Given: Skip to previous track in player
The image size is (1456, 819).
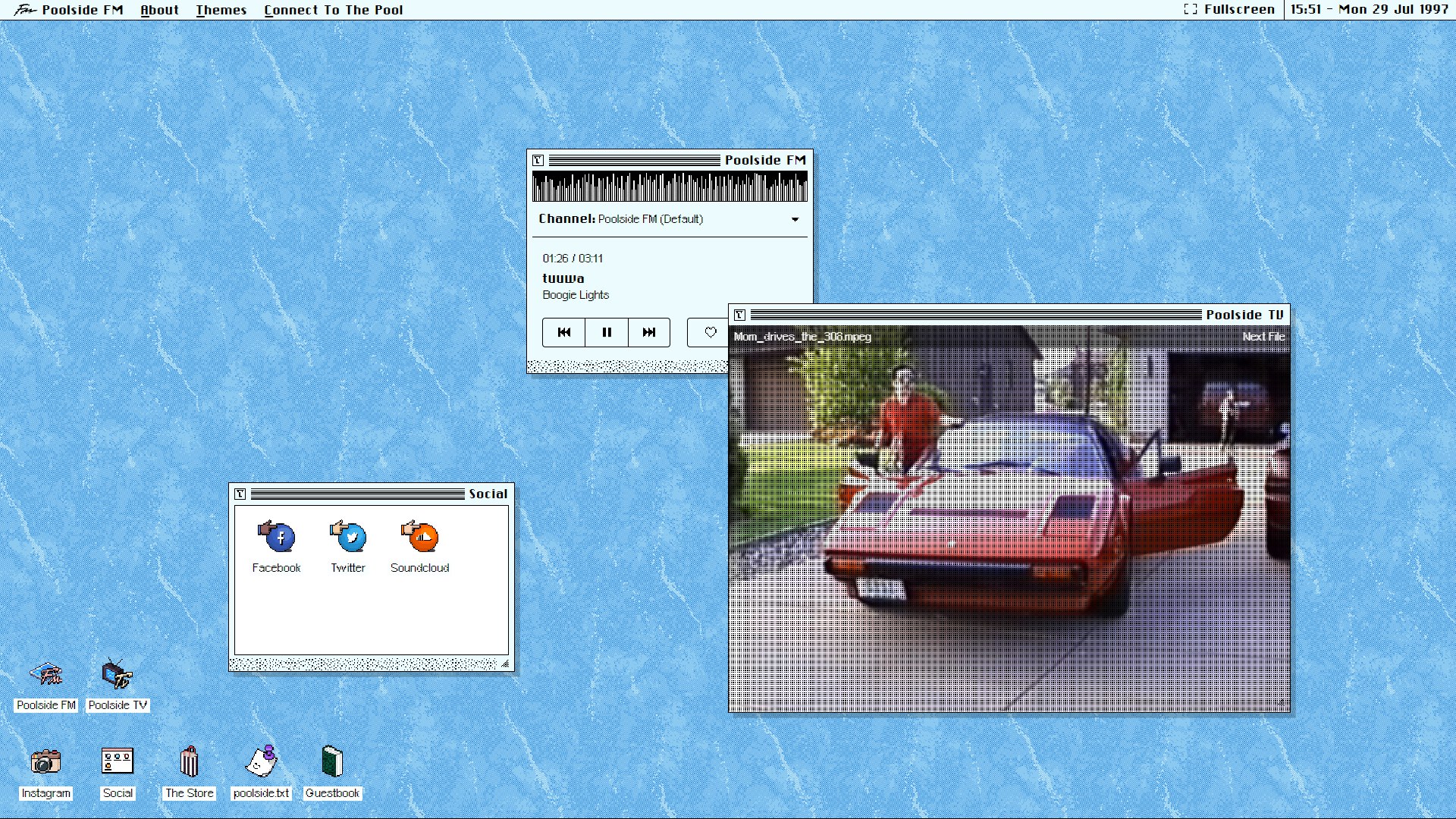Looking at the screenshot, I should (x=563, y=332).
